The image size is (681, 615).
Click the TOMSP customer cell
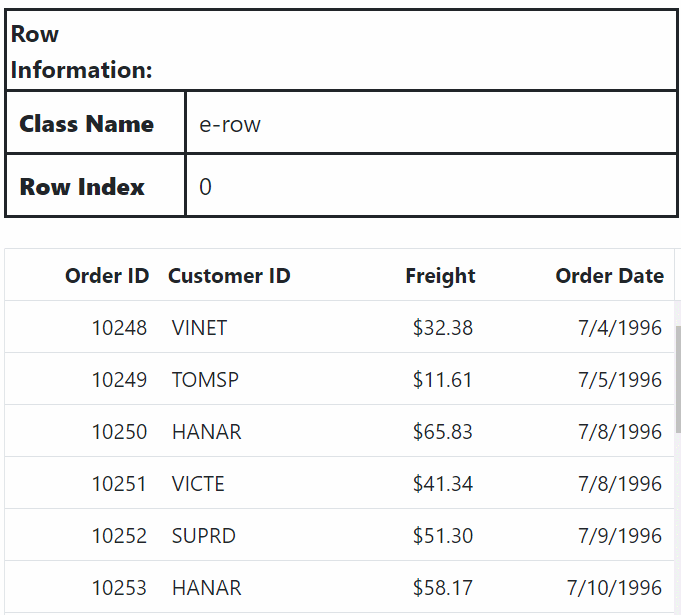(x=205, y=380)
